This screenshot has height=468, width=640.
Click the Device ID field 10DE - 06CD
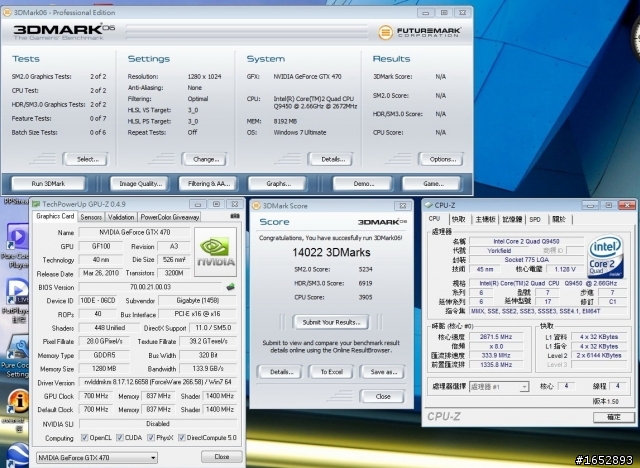point(98,300)
